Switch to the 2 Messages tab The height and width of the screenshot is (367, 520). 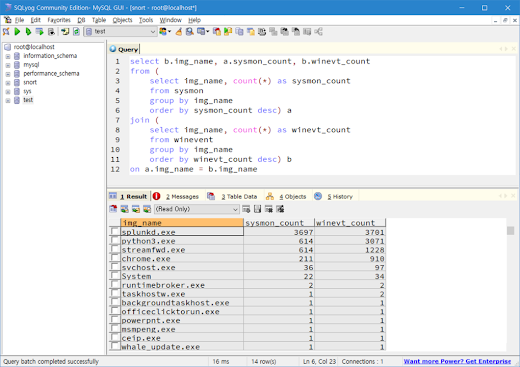(x=182, y=197)
